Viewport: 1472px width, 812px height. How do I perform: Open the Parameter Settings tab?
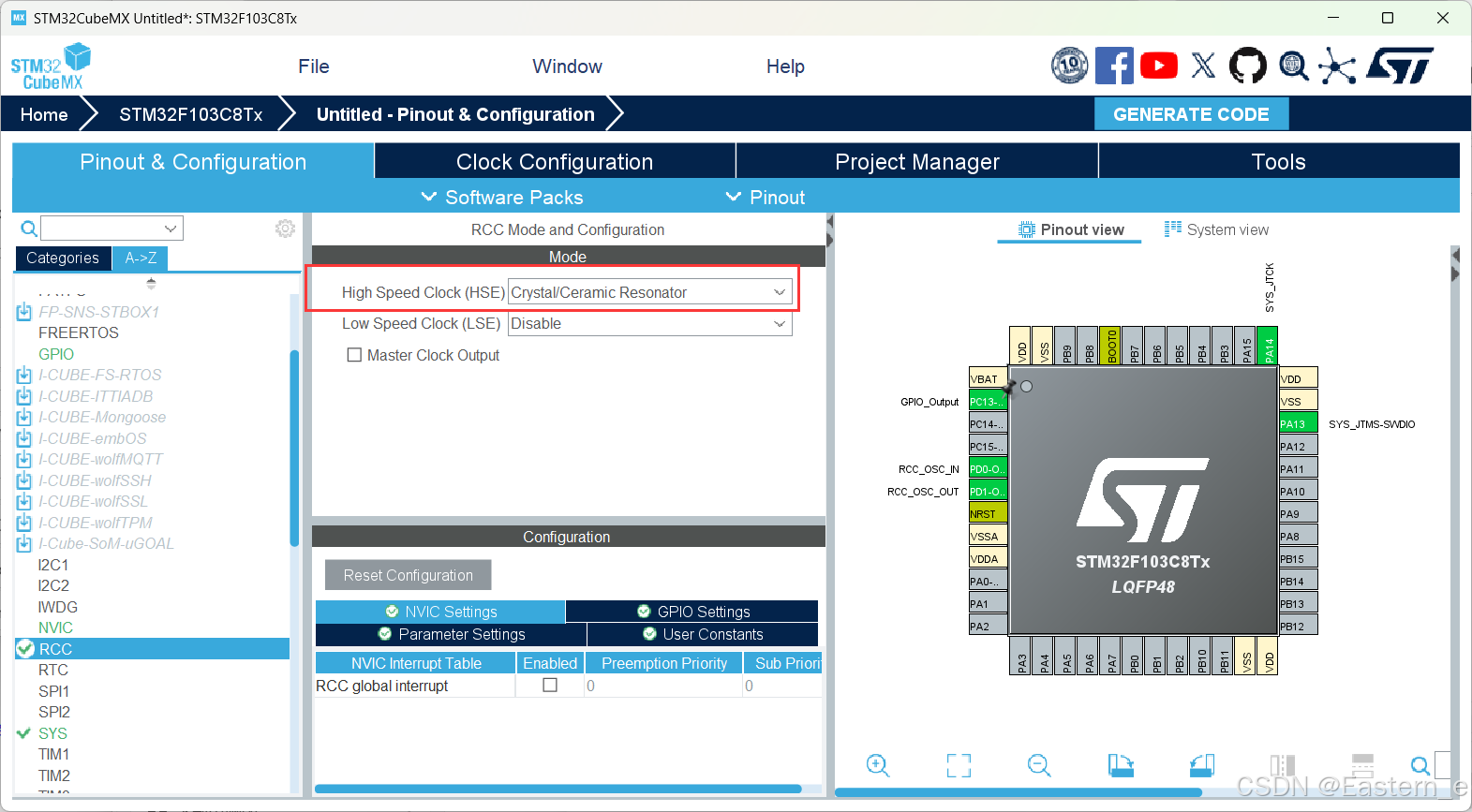pyautogui.click(x=451, y=634)
